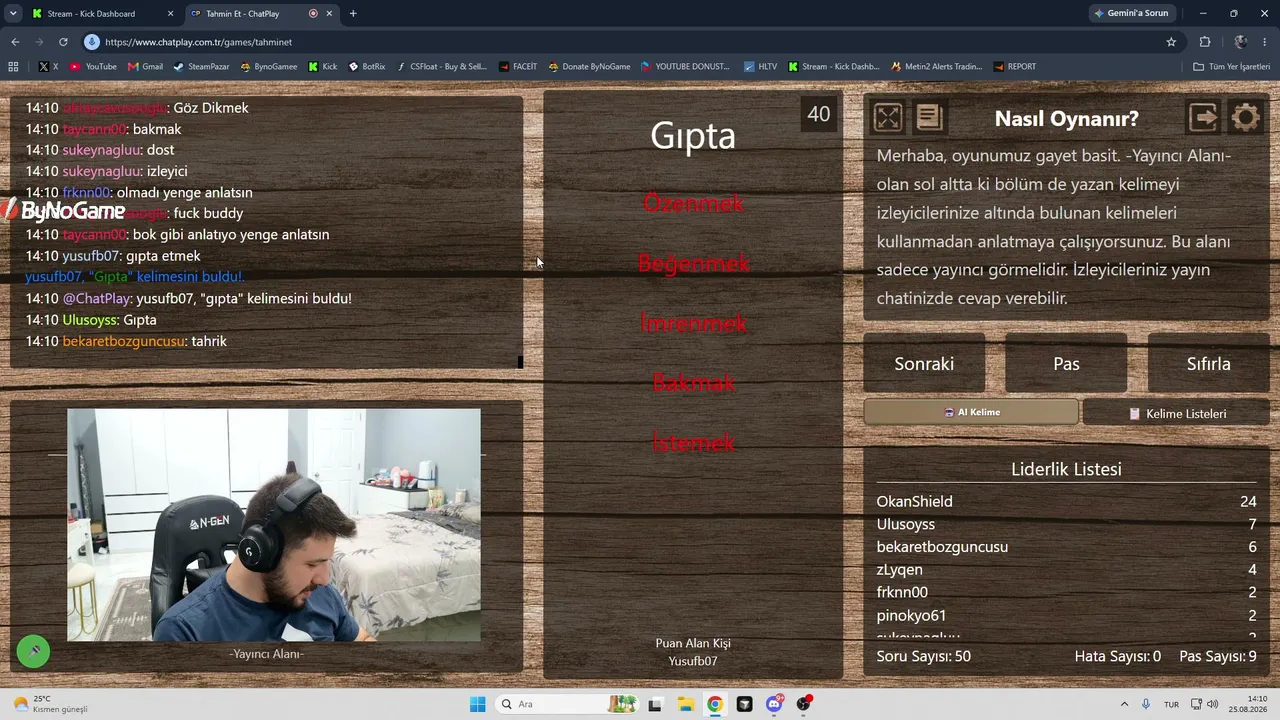Viewport: 1280px width, 720px height.
Task: Open the FACEIT bookmark
Action: click(518, 67)
